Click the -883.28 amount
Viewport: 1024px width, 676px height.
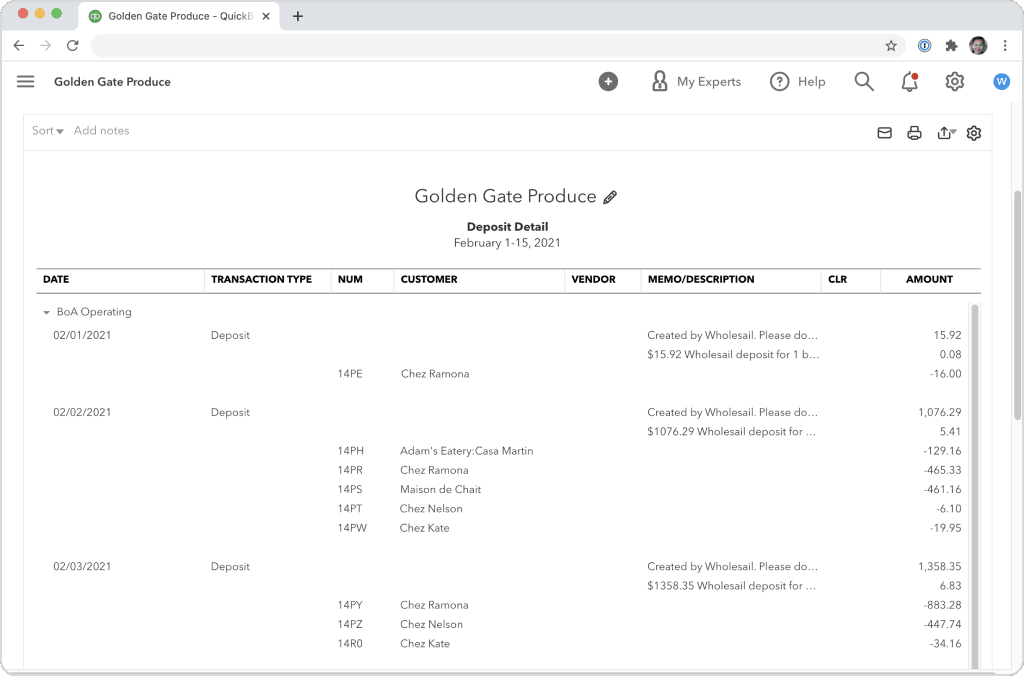pyautogui.click(x=942, y=605)
